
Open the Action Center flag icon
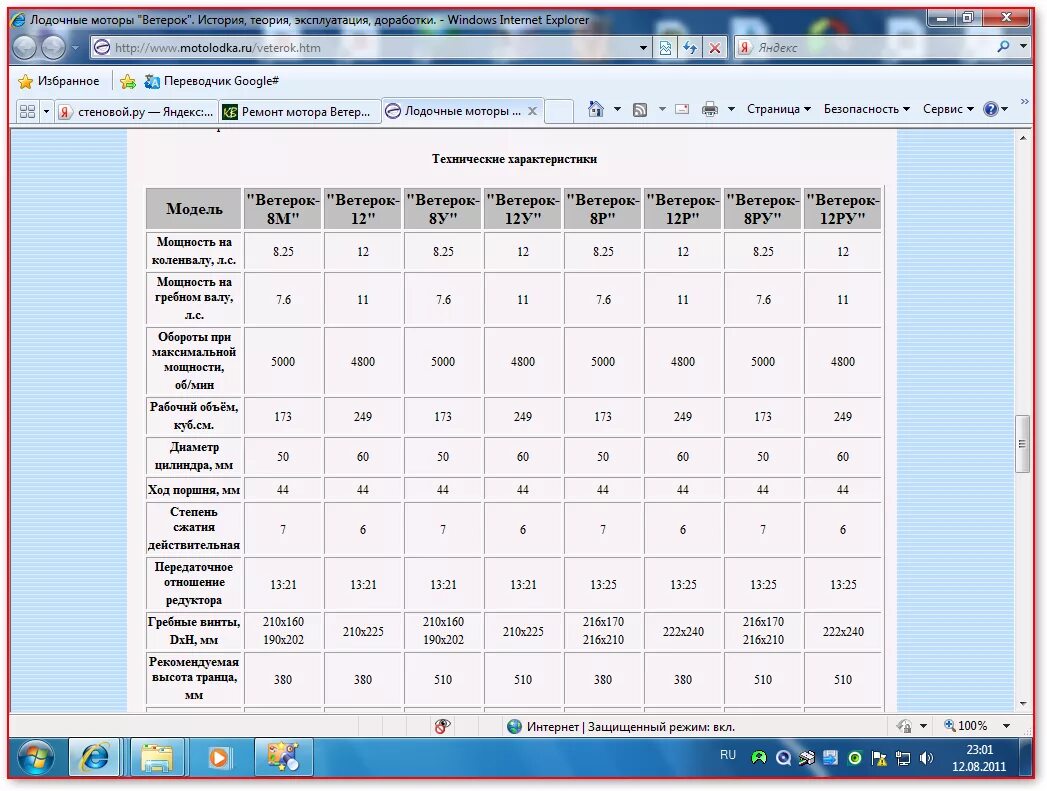(879, 758)
